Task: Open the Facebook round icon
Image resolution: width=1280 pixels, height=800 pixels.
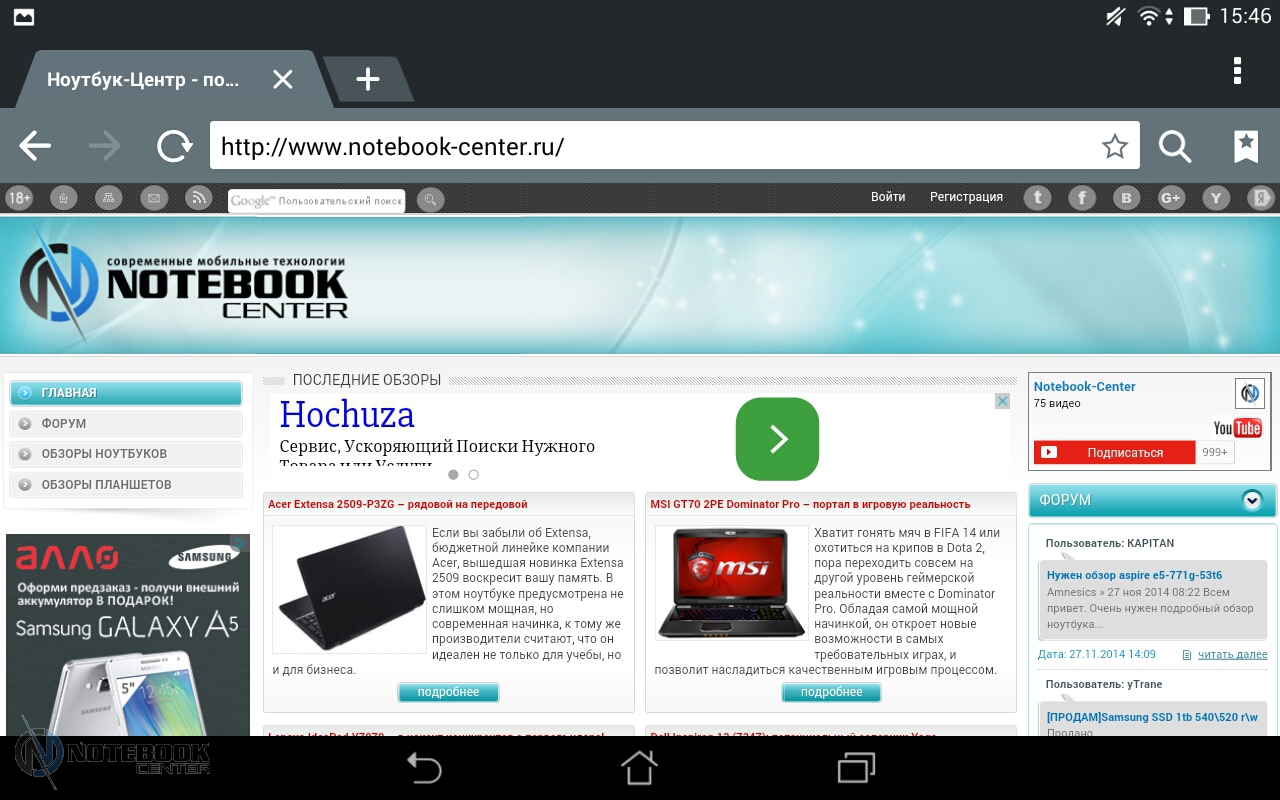Action: coord(1082,198)
